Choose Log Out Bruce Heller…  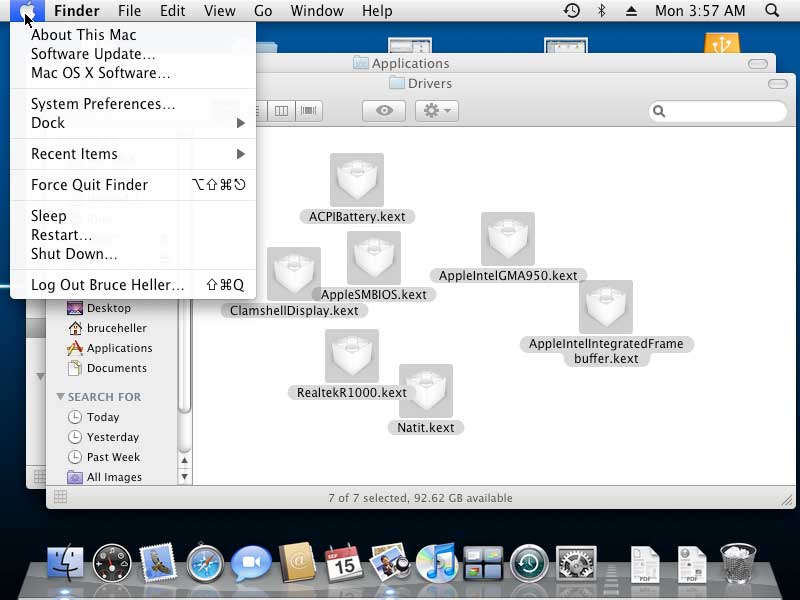tap(133, 285)
